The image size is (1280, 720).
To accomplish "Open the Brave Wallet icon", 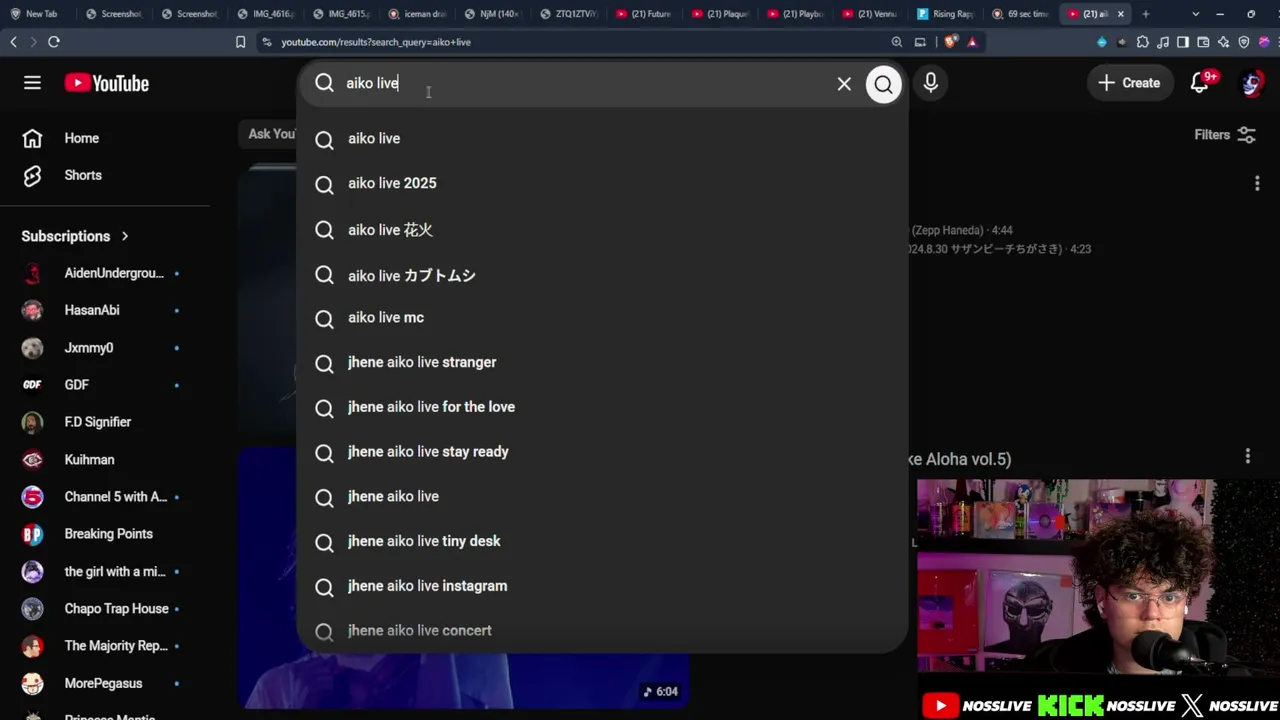I will point(1203,42).
